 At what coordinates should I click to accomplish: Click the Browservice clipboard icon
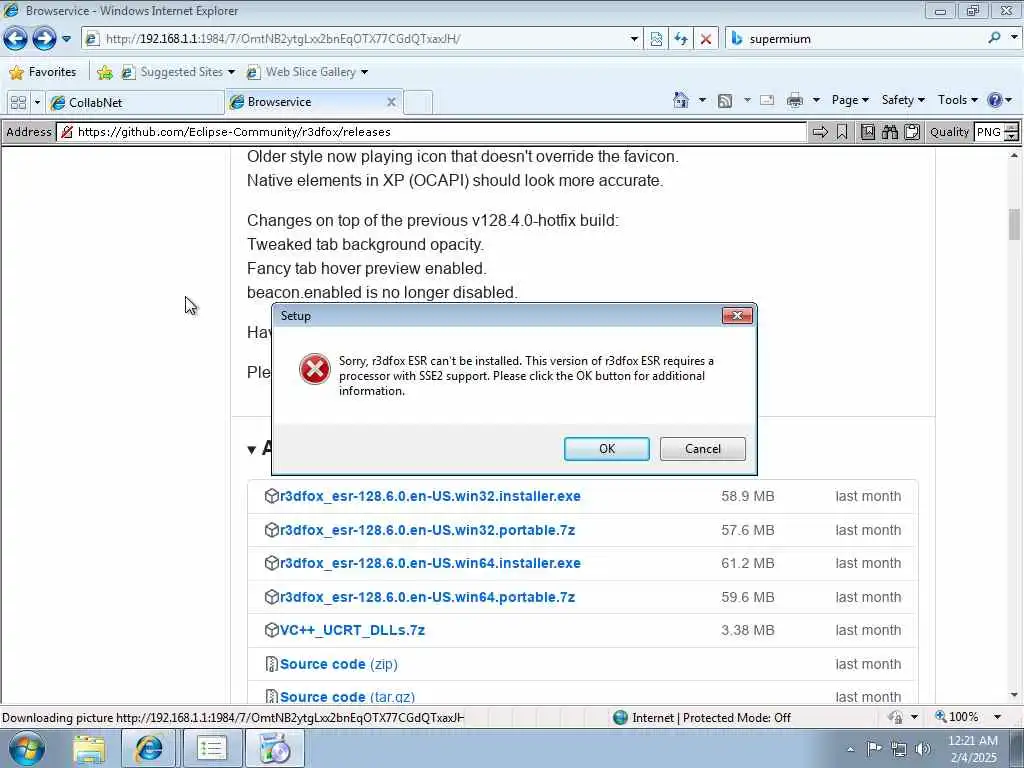(912, 132)
